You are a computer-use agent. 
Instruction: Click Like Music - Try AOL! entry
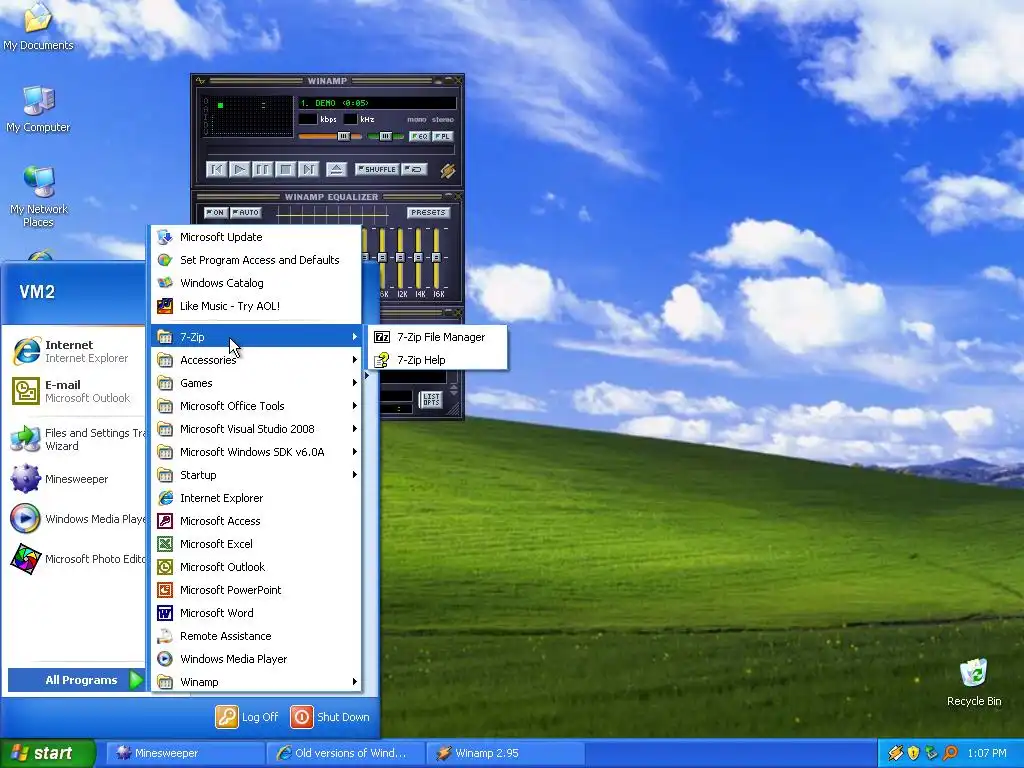pyautogui.click(x=257, y=306)
